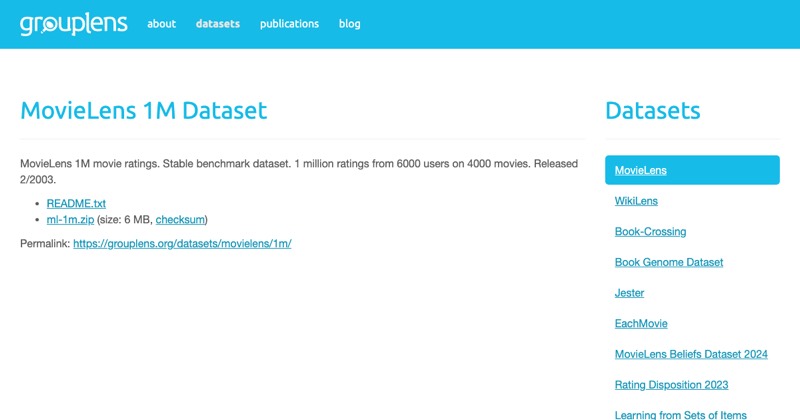
Task: Click the Datasets sidebar heading
Action: tap(653, 110)
